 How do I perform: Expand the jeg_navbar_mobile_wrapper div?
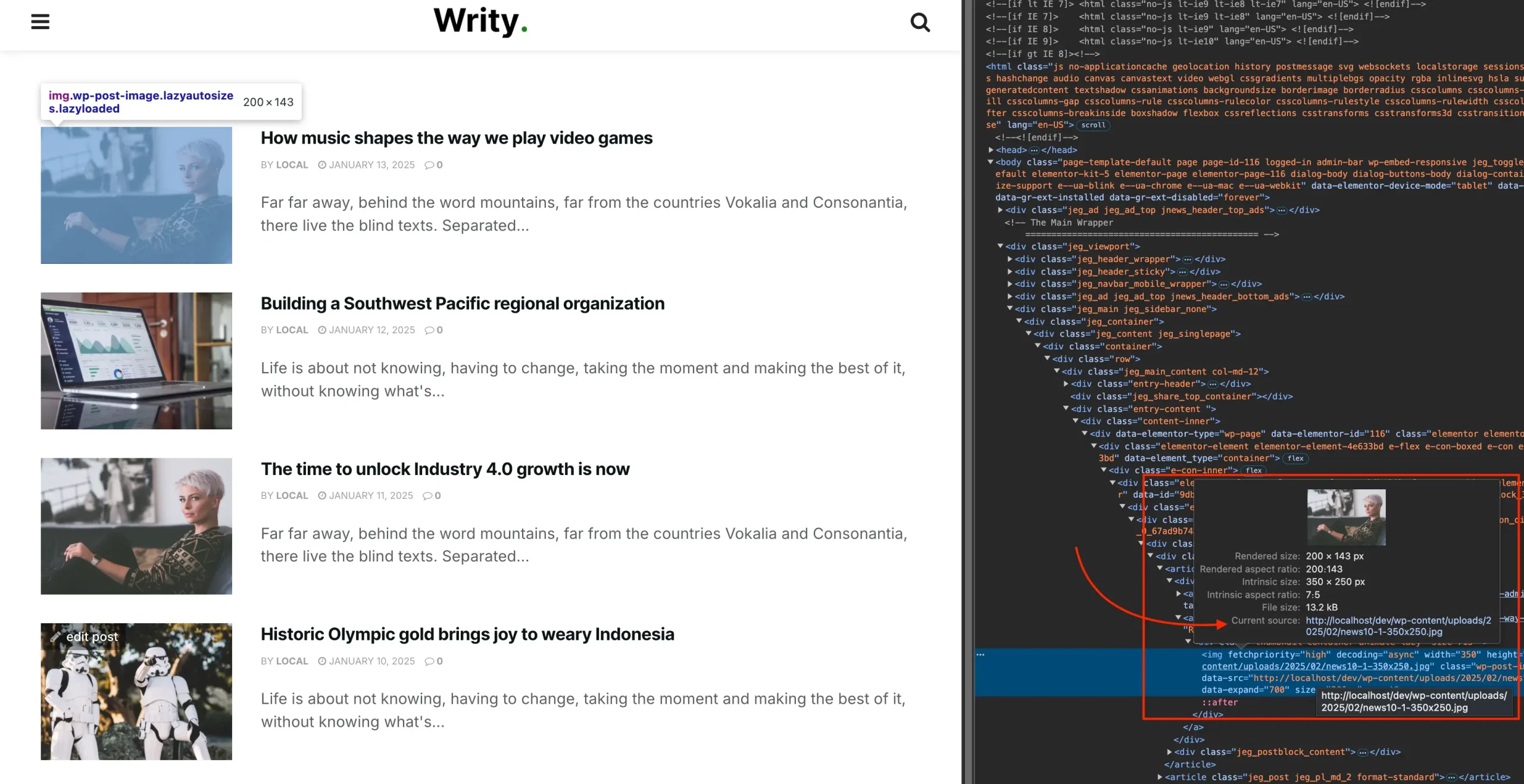pyautogui.click(x=1010, y=284)
